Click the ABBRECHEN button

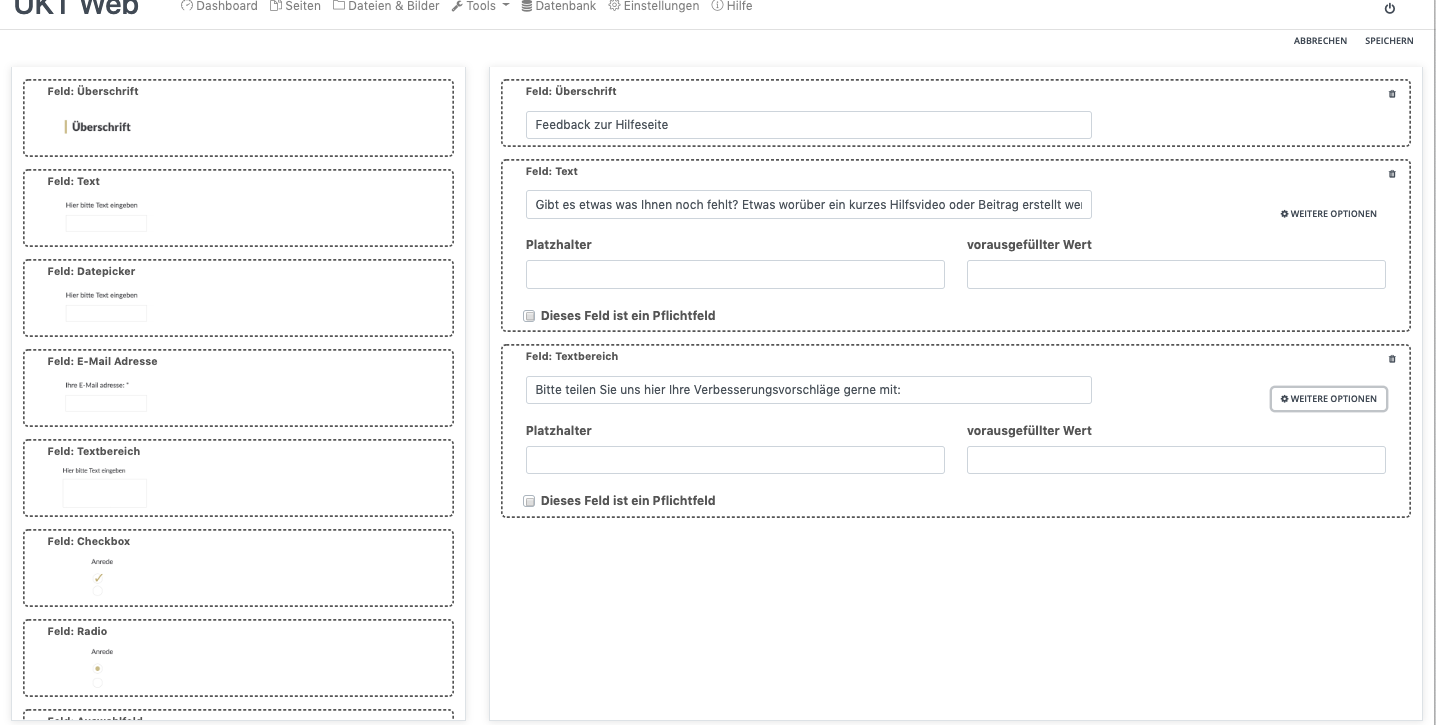point(1320,41)
